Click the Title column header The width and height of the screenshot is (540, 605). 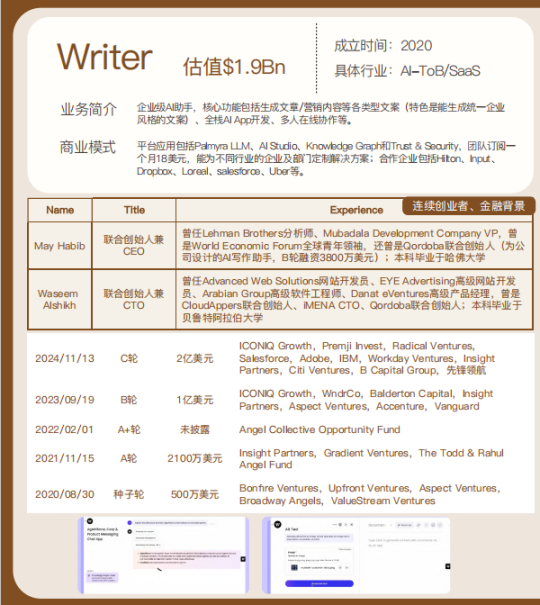(x=134, y=210)
